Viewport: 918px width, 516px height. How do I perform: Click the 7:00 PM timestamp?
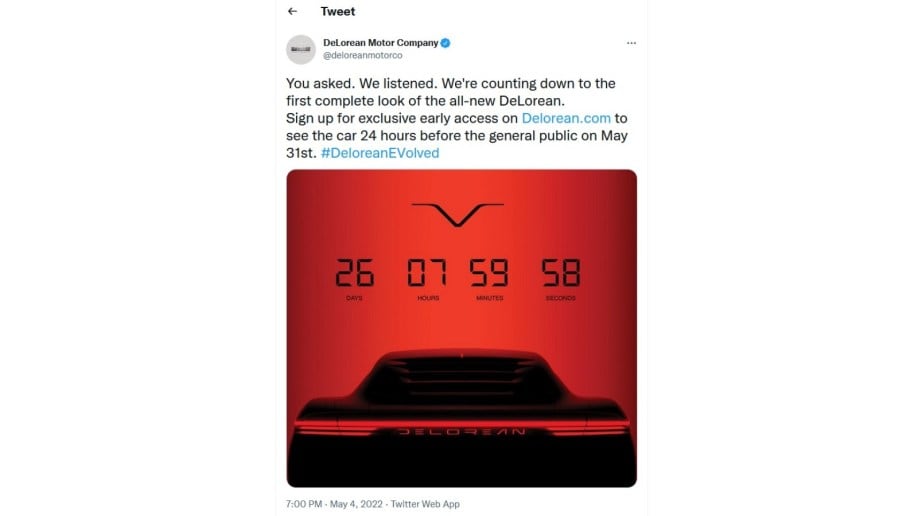coord(304,504)
